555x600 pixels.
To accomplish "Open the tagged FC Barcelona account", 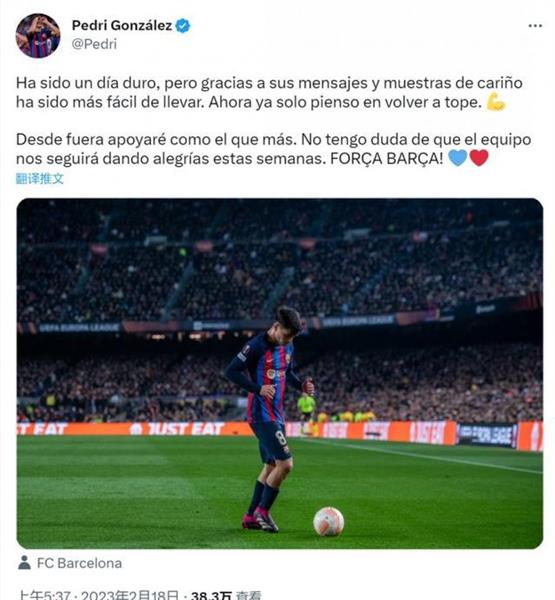I will coord(79,563).
